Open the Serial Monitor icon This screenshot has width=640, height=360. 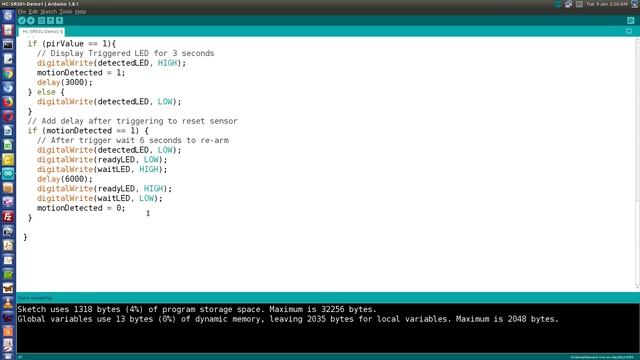coord(631,20)
